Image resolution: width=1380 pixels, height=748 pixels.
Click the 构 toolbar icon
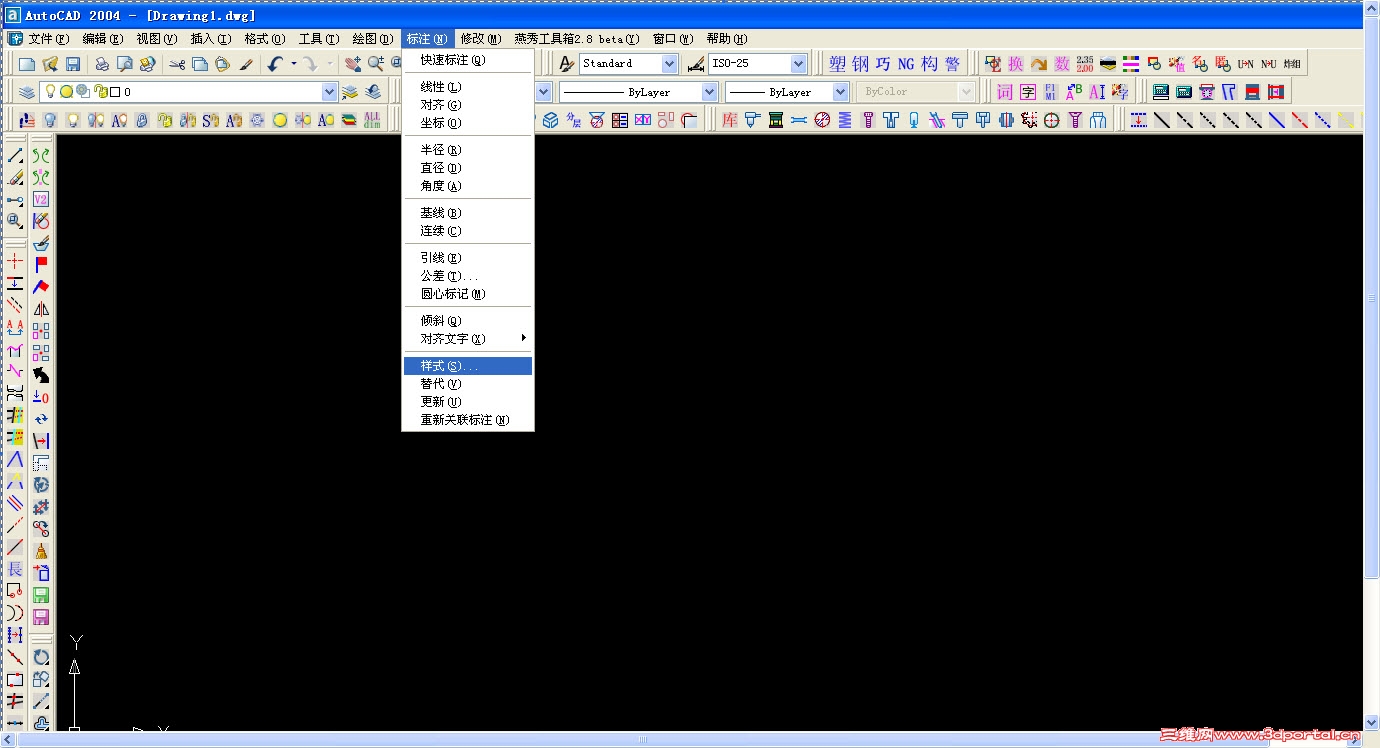click(x=929, y=64)
